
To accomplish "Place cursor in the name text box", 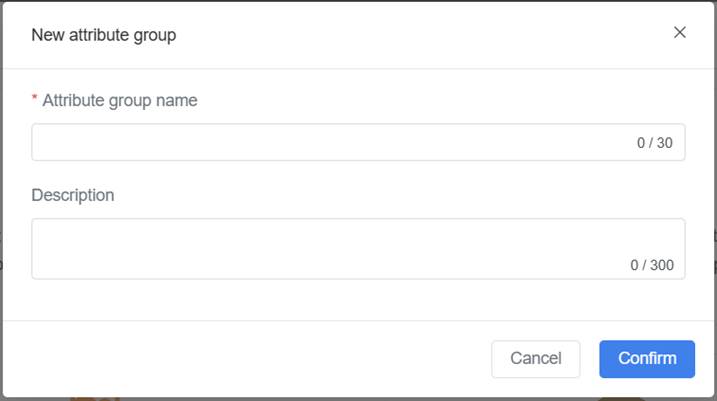I will [x=300, y=142].
